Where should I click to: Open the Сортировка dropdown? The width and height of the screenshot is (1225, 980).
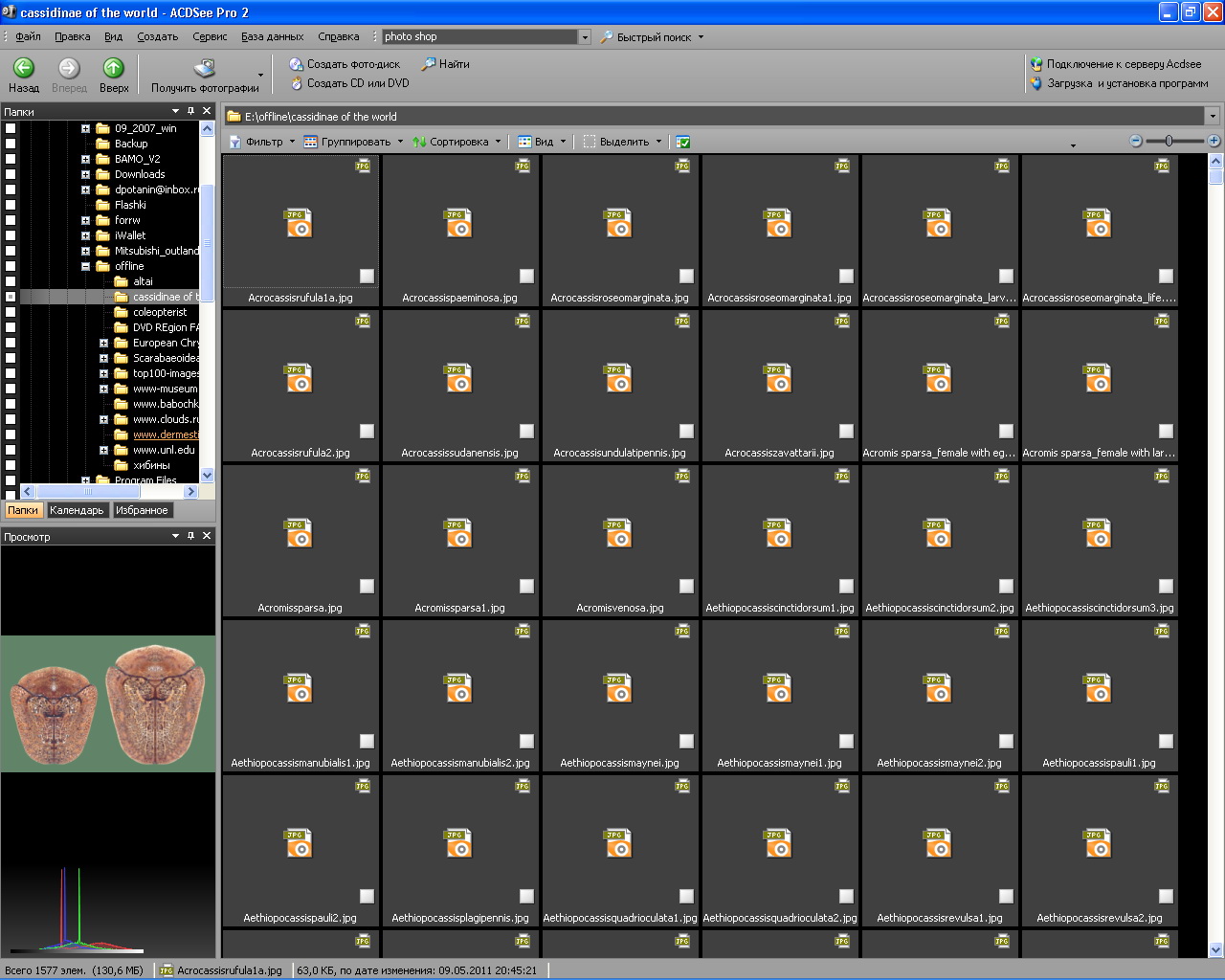click(457, 142)
